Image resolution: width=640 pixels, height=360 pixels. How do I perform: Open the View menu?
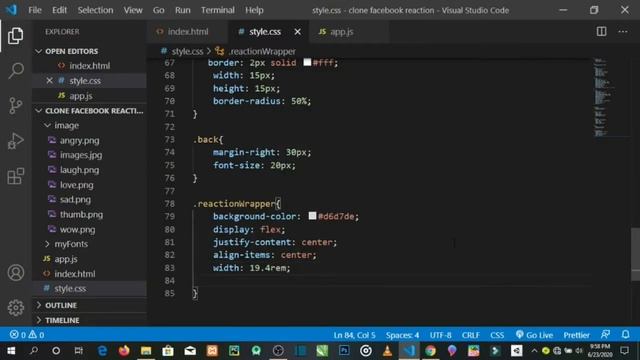tap(133, 10)
